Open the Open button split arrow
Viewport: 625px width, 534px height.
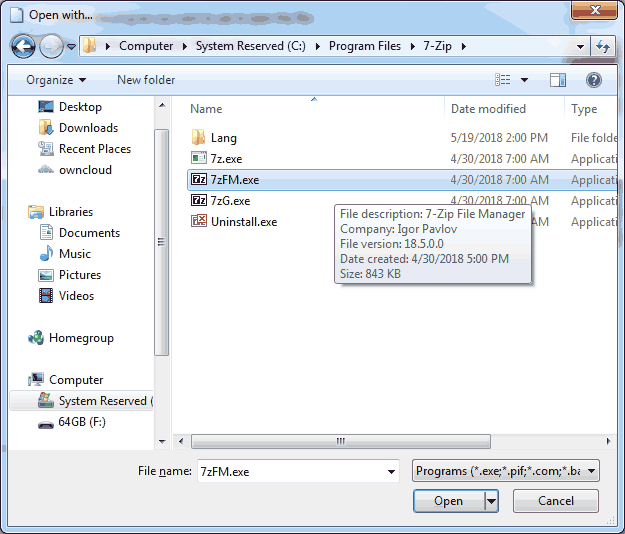pyautogui.click(x=491, y=501)
